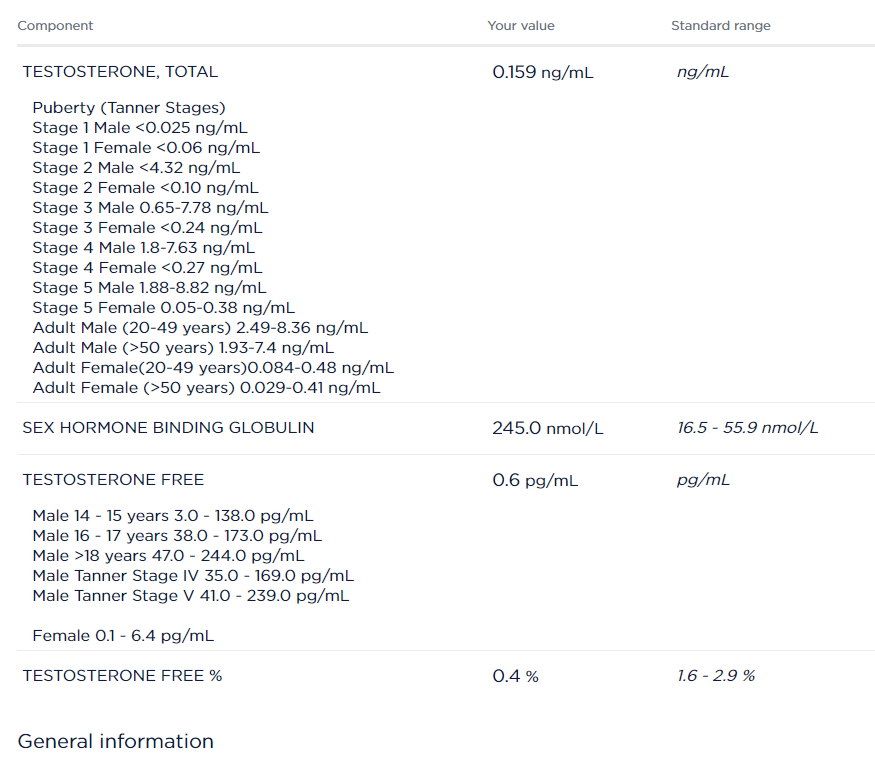Click the 16.5 - 55.9 nmol/L standard range
The height and width of the screenshot is (757, 875).
click(747, 428)
